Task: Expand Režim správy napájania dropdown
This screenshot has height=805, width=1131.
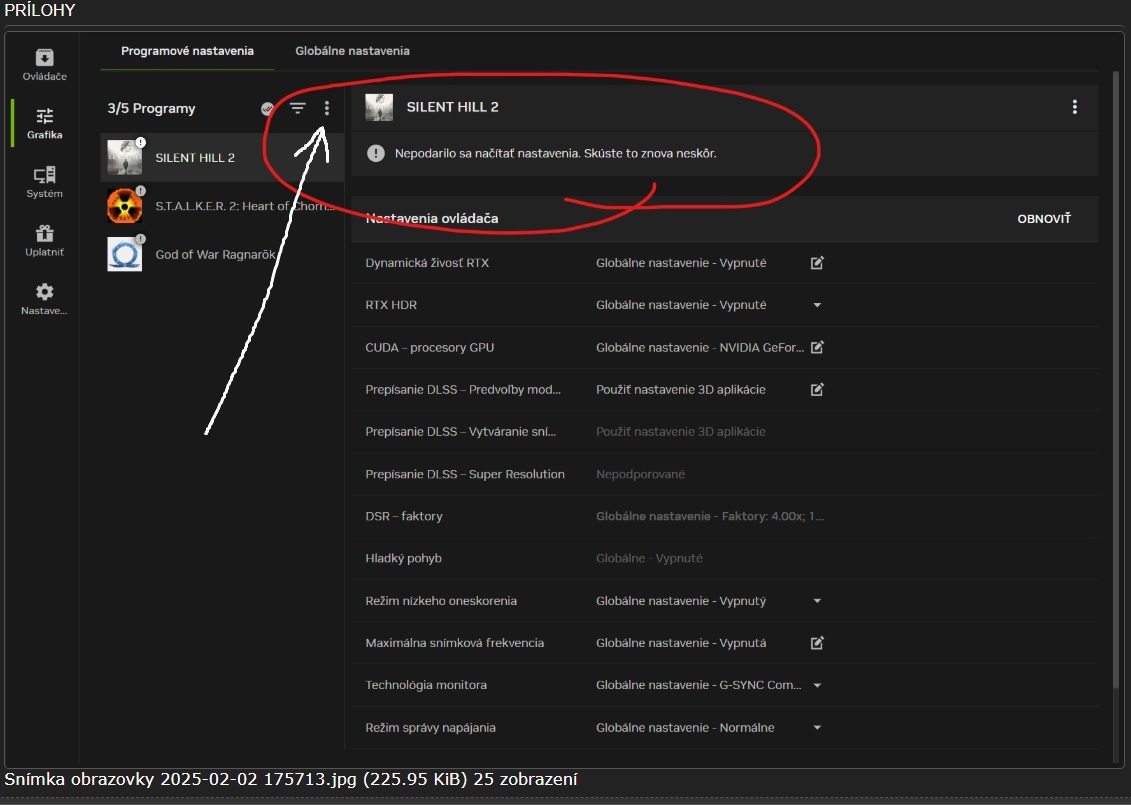Action: [817, 728]
